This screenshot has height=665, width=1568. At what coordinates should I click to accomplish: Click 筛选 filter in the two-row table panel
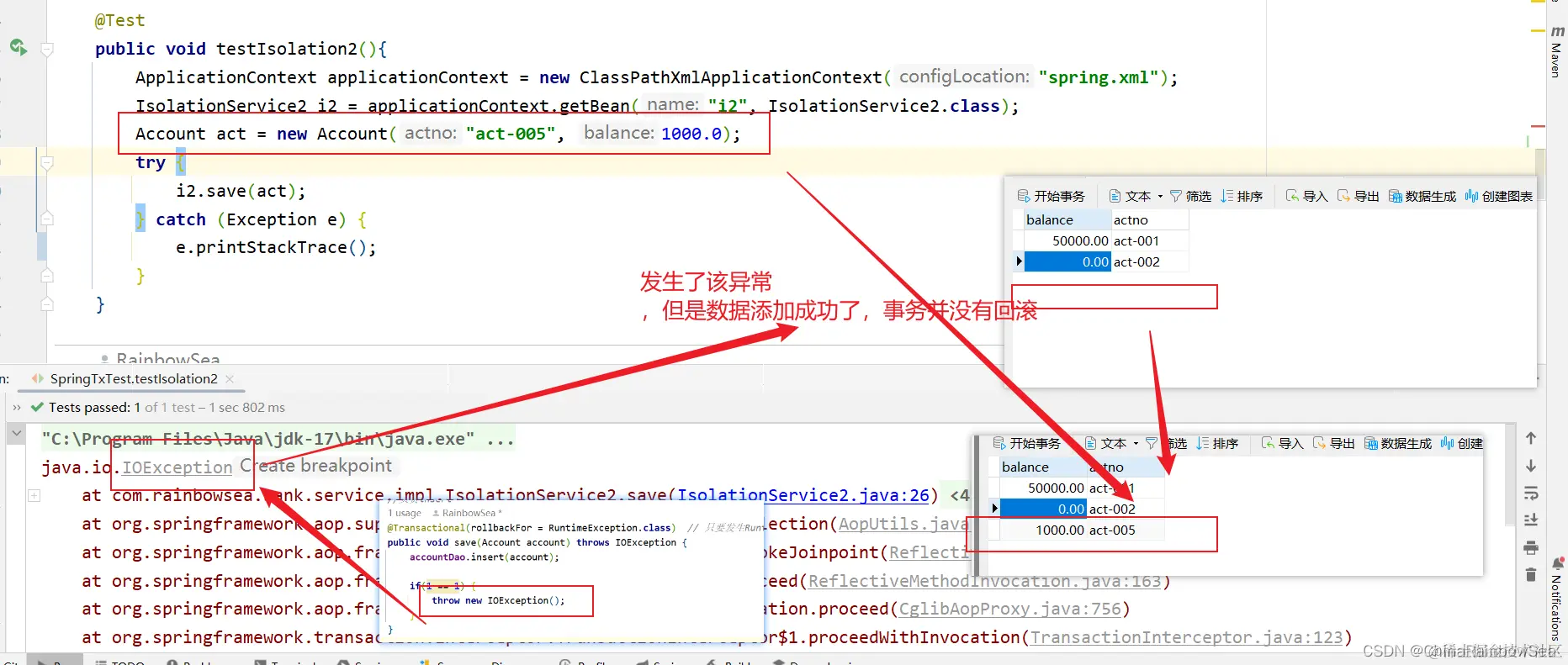pyautogui.click(x=1190, y=196)
